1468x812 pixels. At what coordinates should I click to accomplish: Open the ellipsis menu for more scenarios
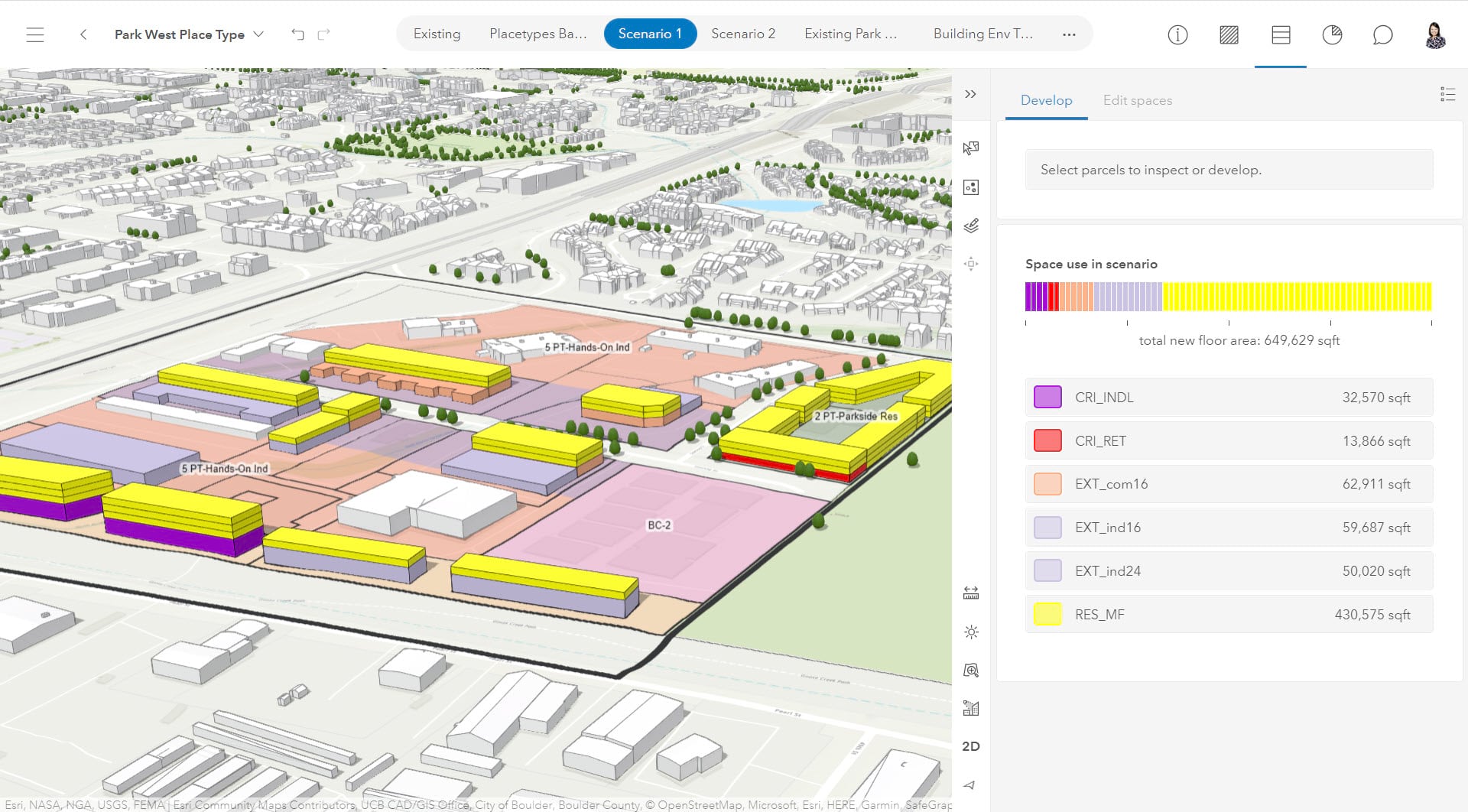tap(1069, 34)
